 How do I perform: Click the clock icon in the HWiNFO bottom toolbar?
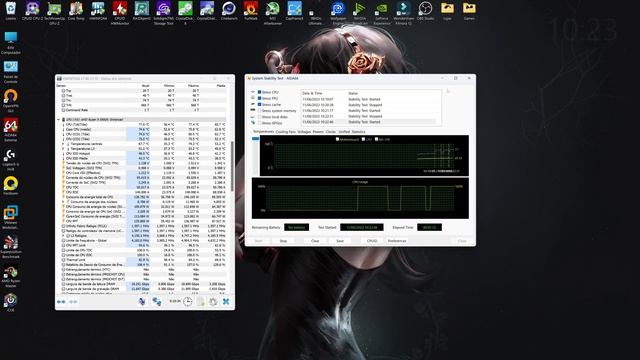(x=187, y=302)
